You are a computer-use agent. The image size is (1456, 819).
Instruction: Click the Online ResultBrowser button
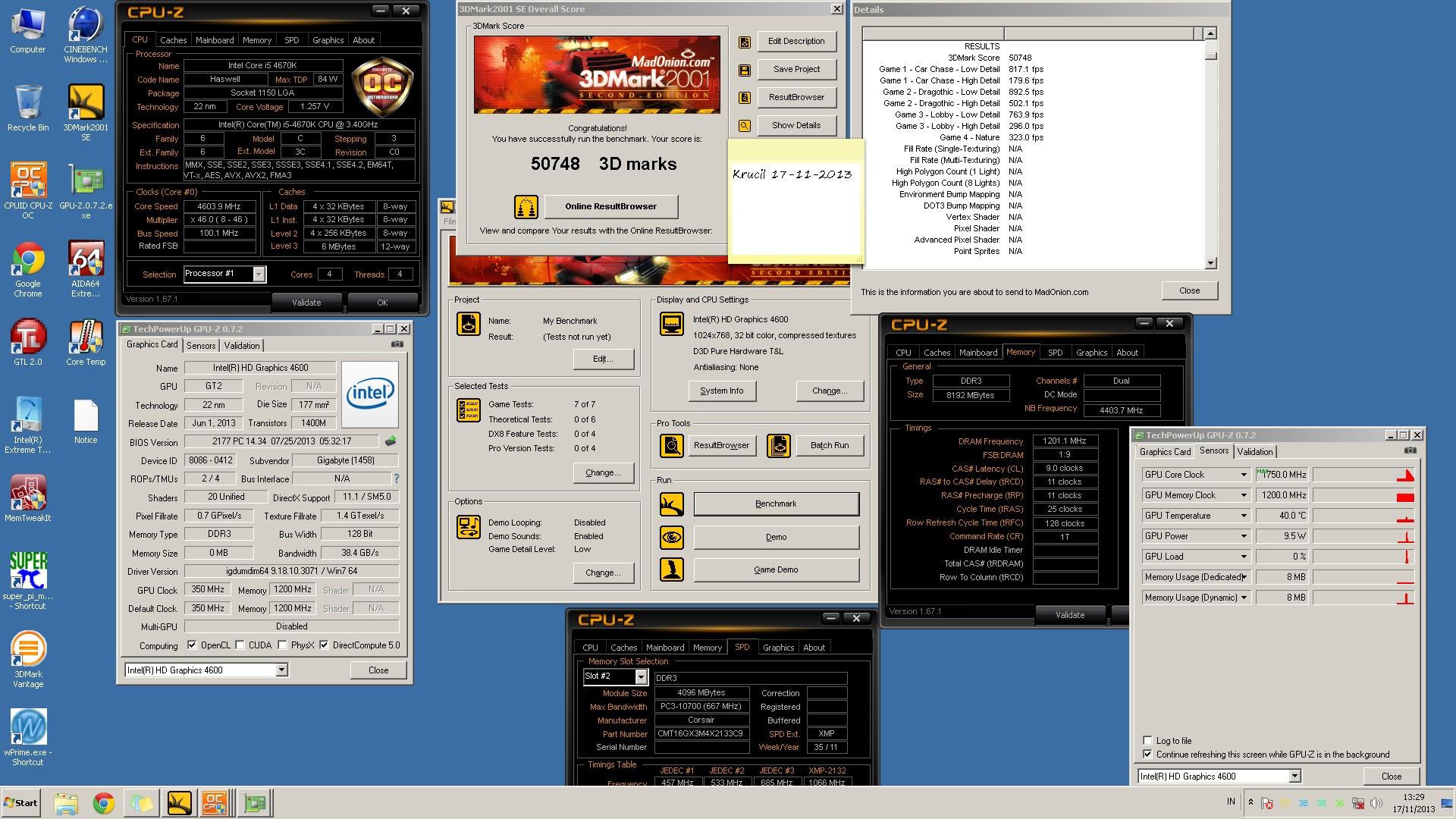coord(610,206)
